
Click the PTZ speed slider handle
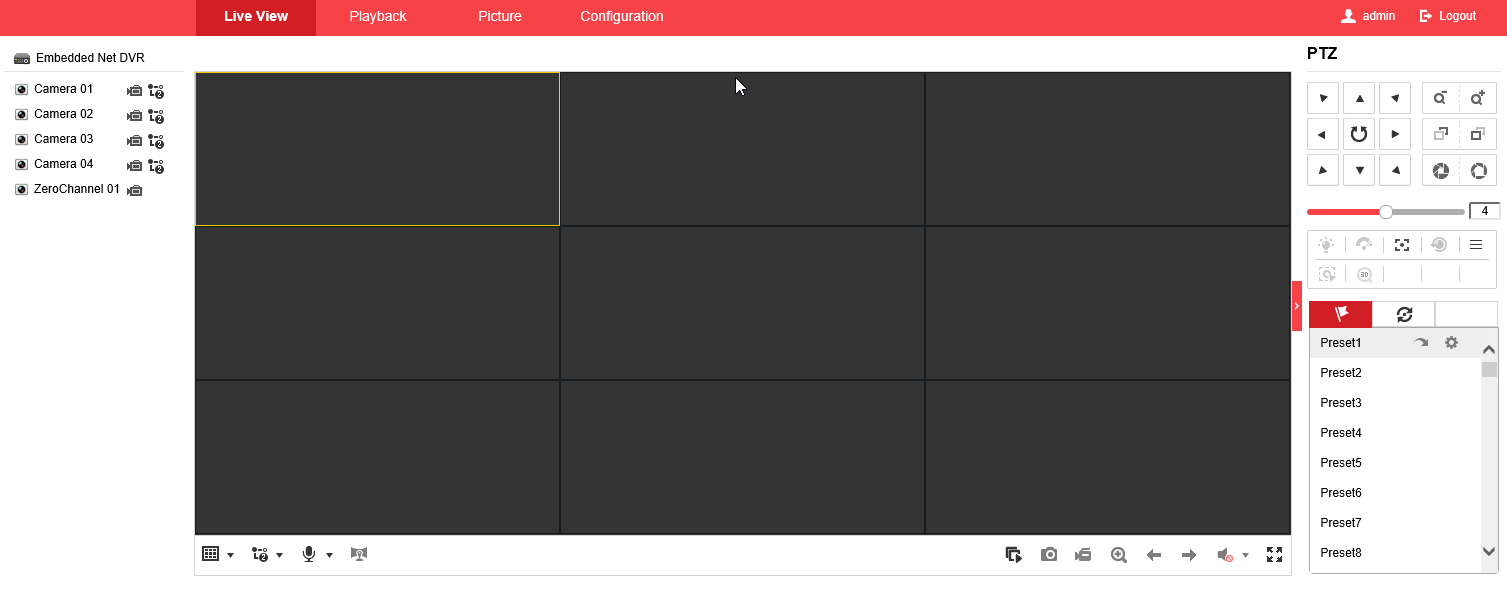pyautogui.click(x=1386, y=212)
